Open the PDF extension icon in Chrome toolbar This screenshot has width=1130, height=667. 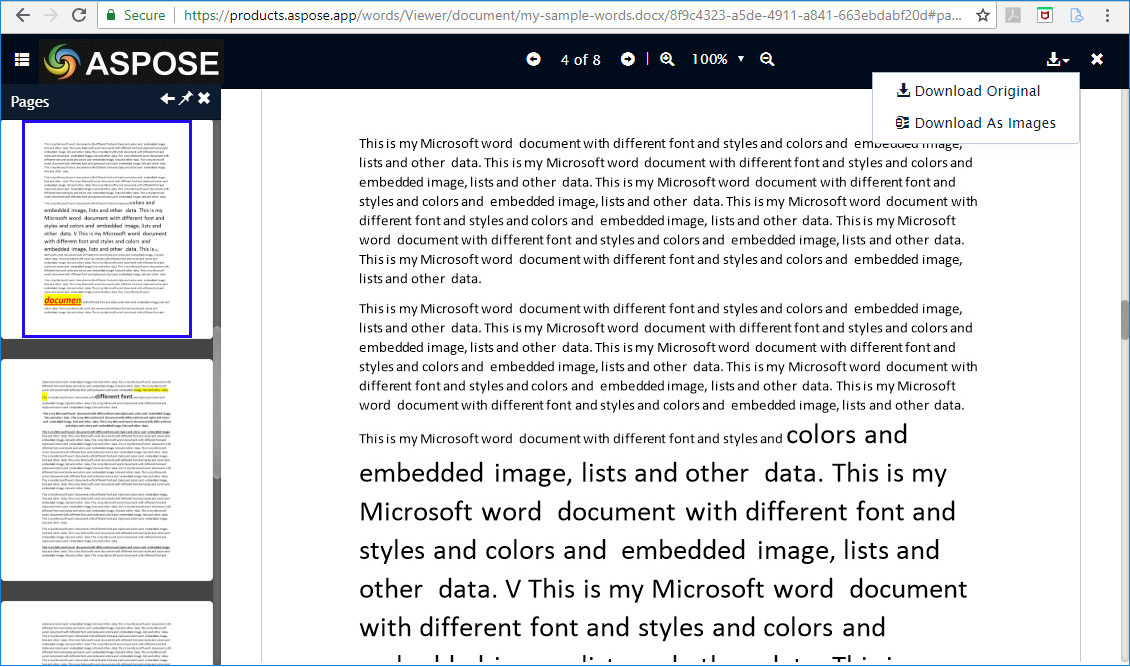pyautogui.click(x=1013, y=14)
